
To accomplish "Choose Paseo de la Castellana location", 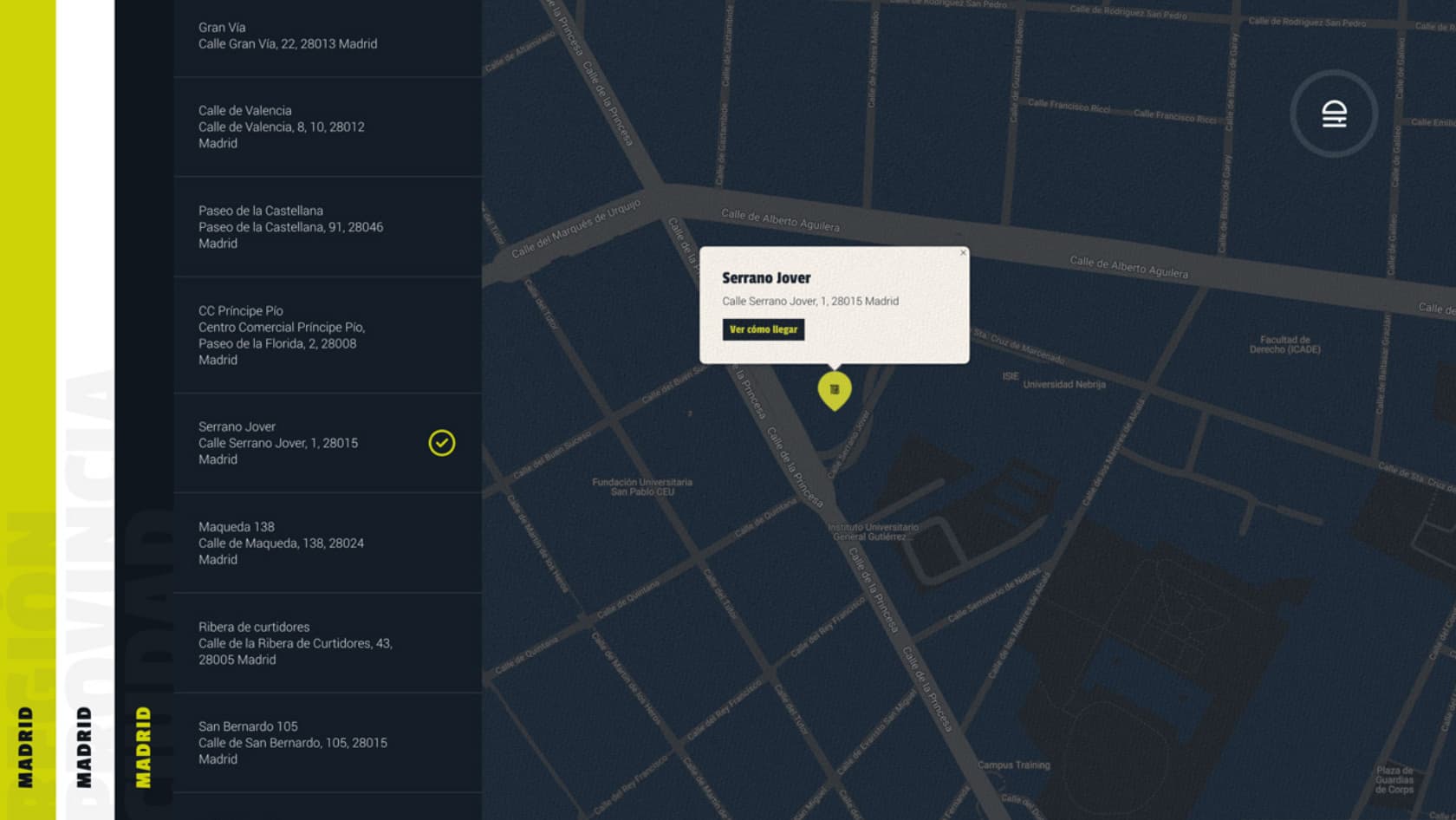I will (327, 227).
